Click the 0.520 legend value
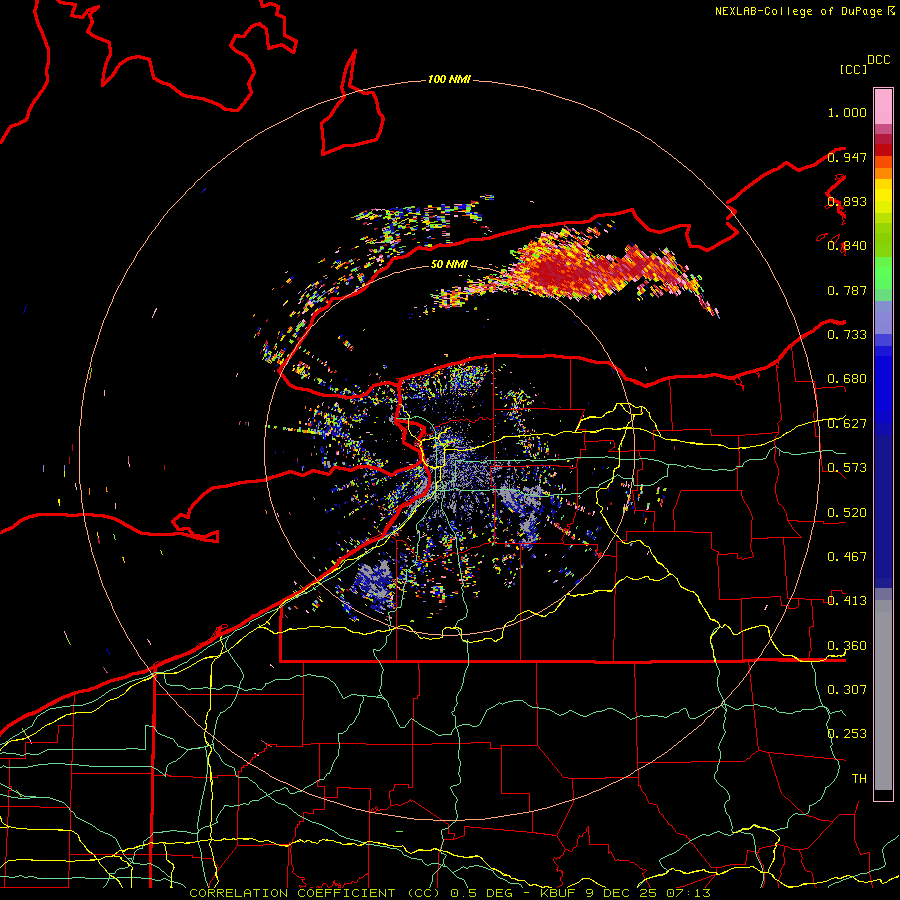This screenshot has width=900, height=900. click(x=847, y=513)
